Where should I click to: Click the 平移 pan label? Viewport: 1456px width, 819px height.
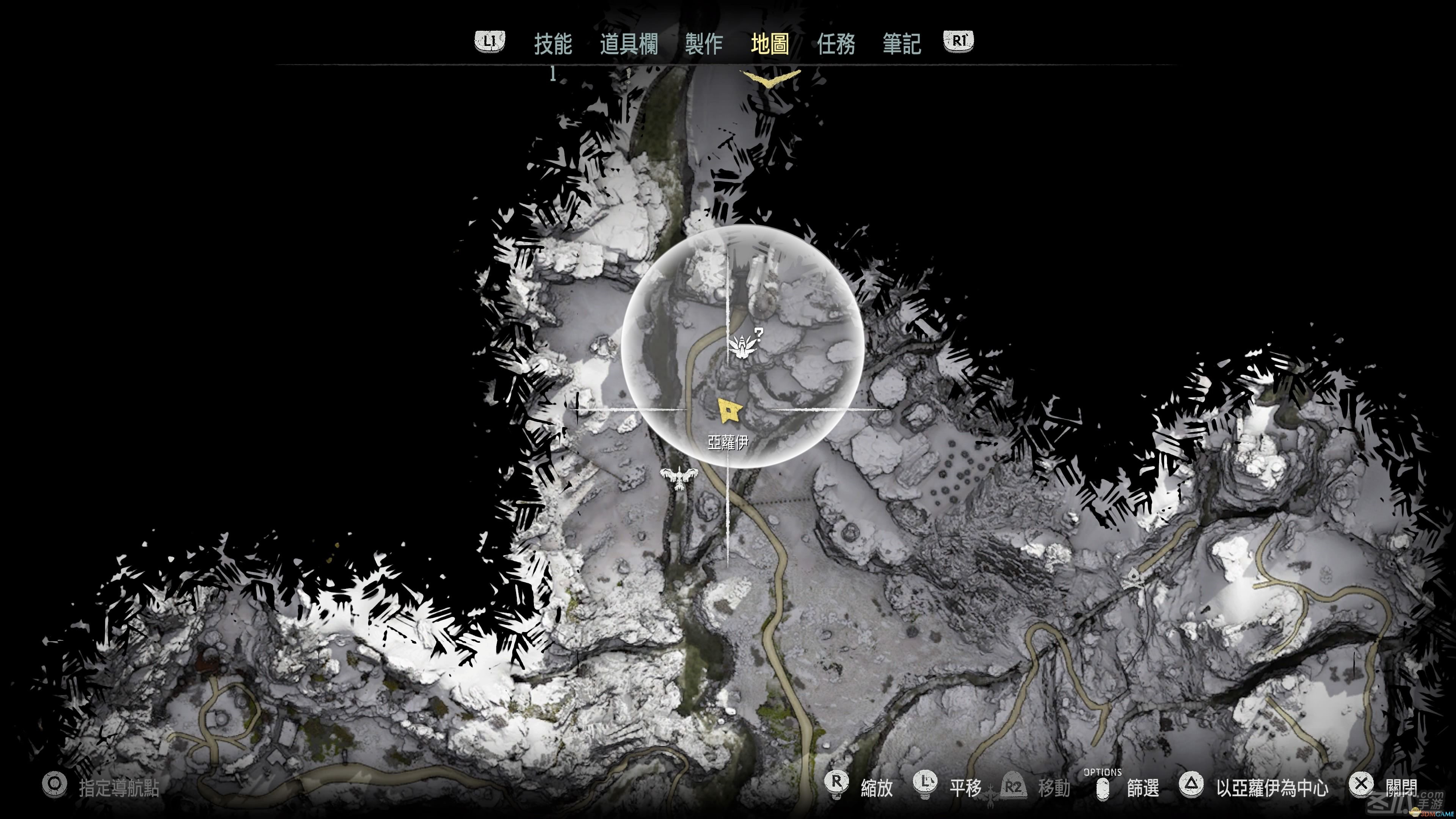click(x=966, y=788)
